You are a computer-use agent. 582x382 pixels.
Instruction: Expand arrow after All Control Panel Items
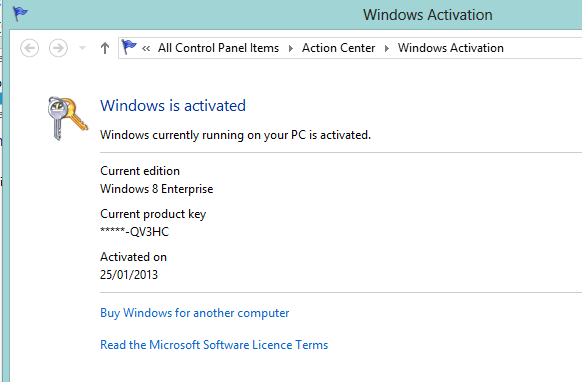[x=291, y=48]
